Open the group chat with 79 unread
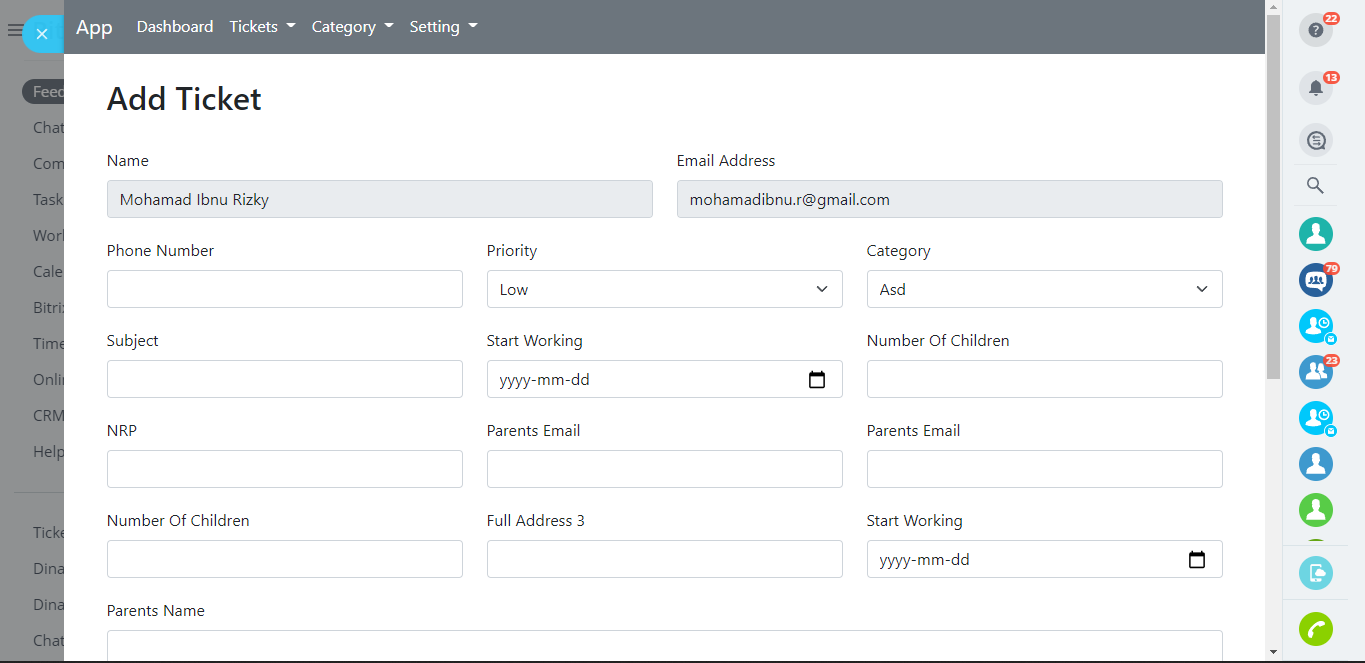Screen dimensions: 1365x663 (1315, 280)
